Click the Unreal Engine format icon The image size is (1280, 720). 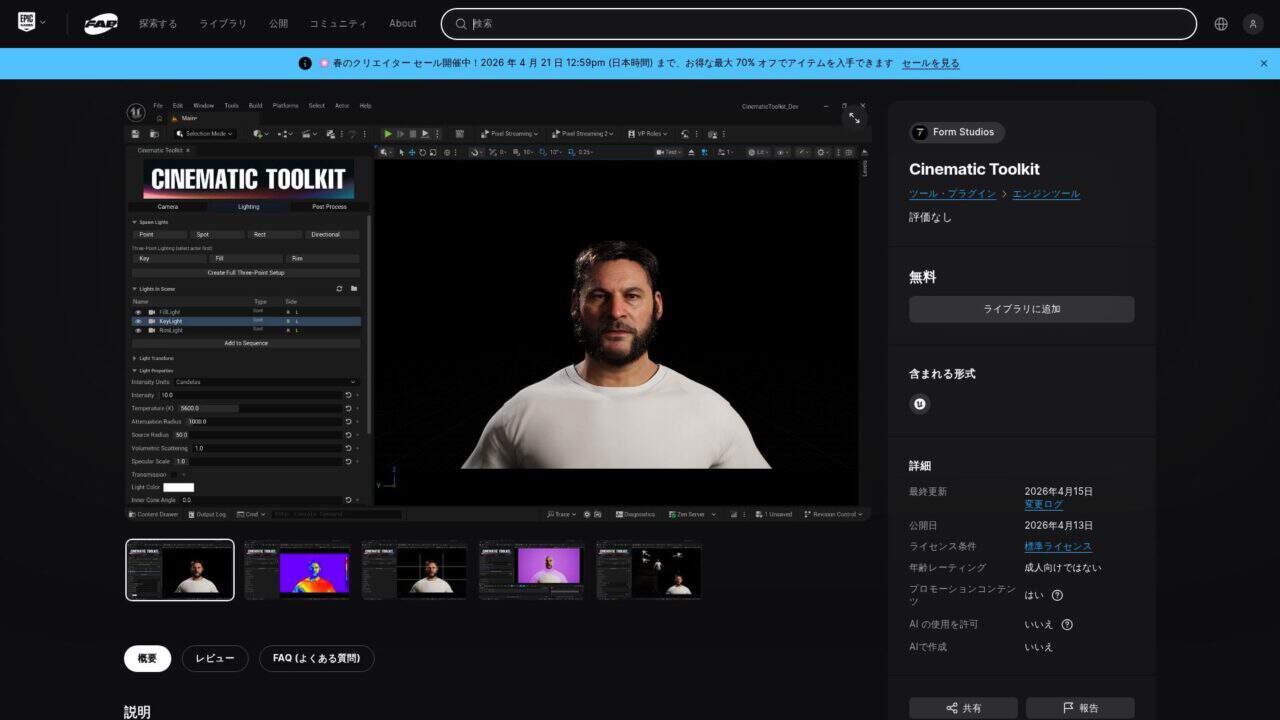[x=920, y=404]
